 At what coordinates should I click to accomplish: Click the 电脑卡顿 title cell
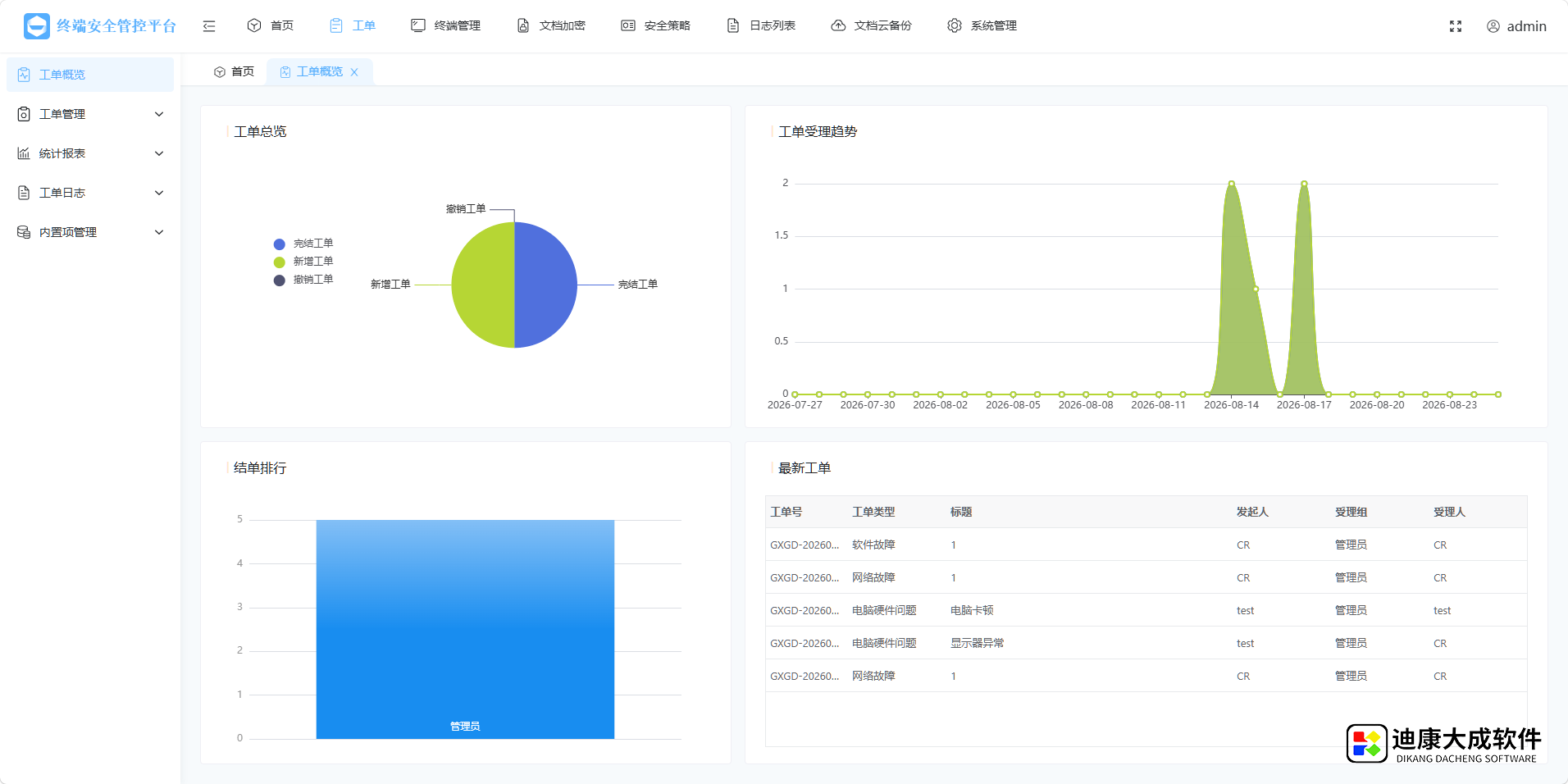tap(972, 610)
